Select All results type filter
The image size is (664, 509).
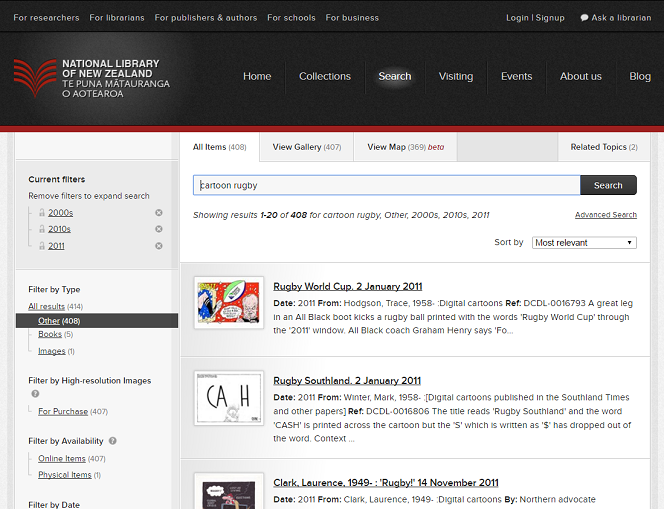pyautogui.click(x=47, y=306)
